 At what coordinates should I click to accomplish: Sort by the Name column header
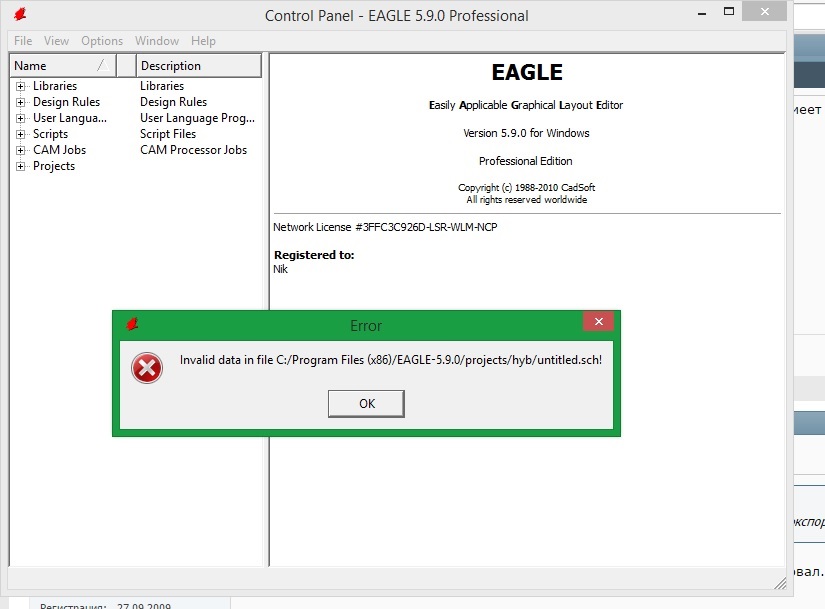click(x=63, y=66)
